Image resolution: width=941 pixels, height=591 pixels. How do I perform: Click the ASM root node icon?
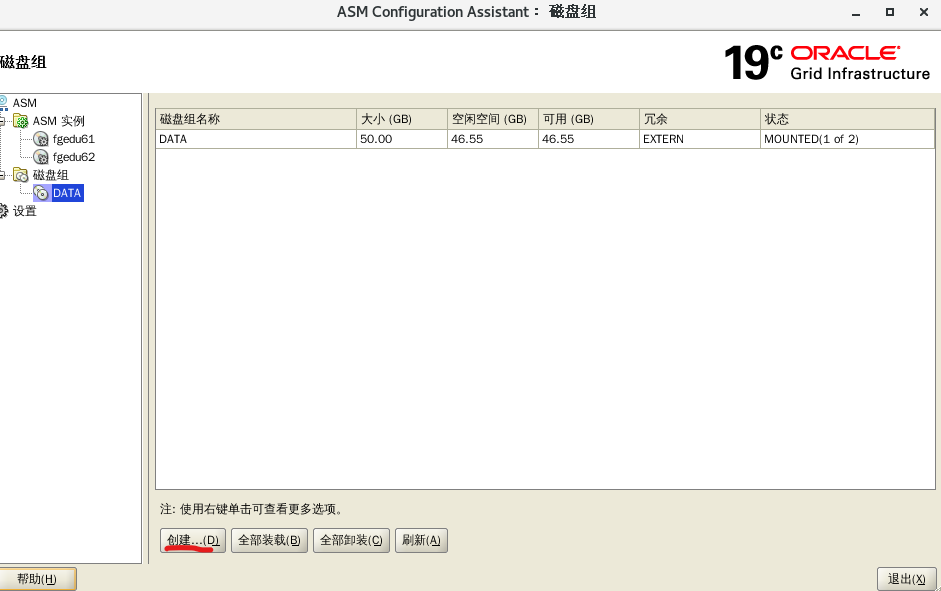coord(3,103)
